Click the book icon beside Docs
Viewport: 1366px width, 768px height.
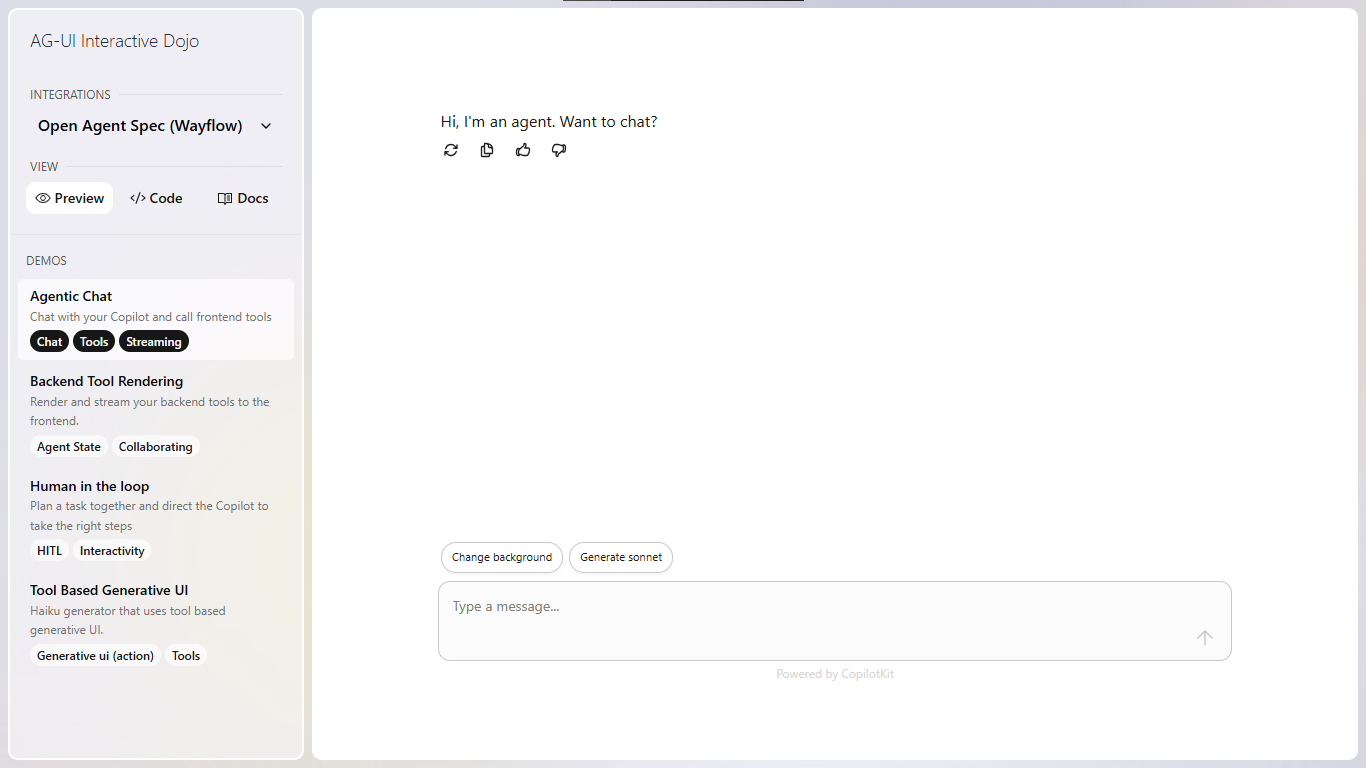225,198
